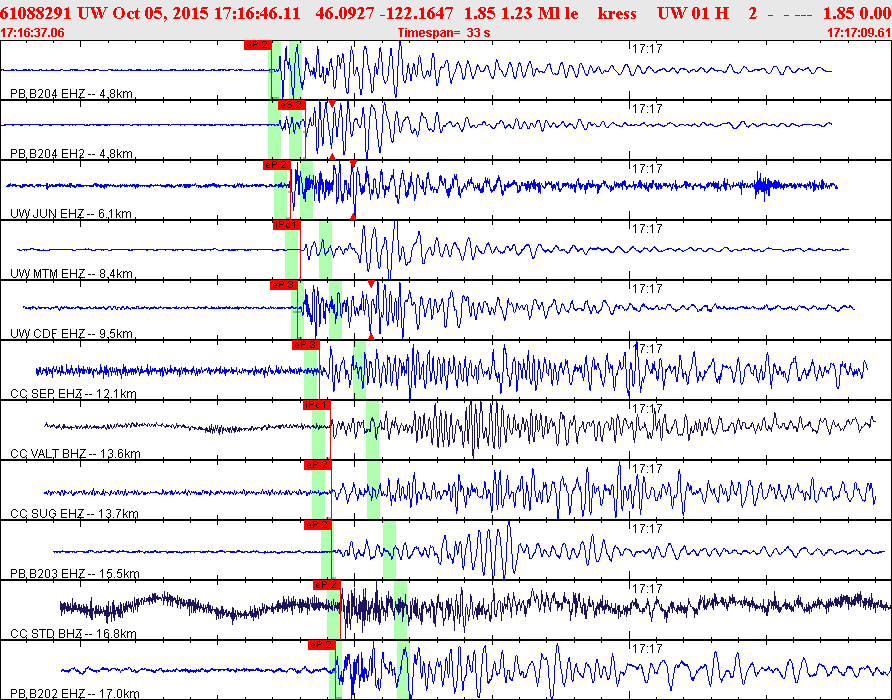Image resolution: width=892 pixels, height=700 pixels.
Task: Click the 17:17 time tick on CC SUG row
Action: (647, 468)
